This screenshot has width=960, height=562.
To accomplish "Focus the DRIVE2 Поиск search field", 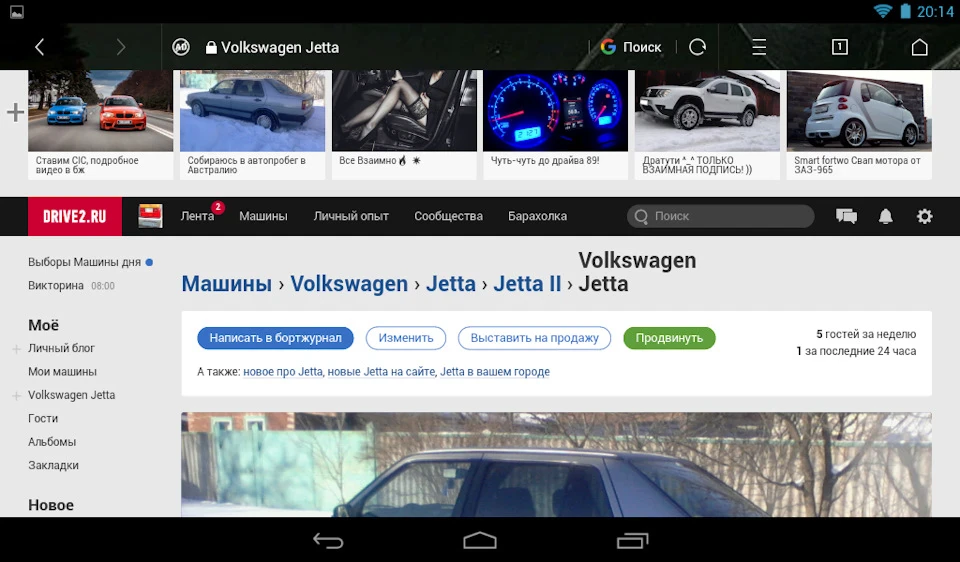I will 721,216.
